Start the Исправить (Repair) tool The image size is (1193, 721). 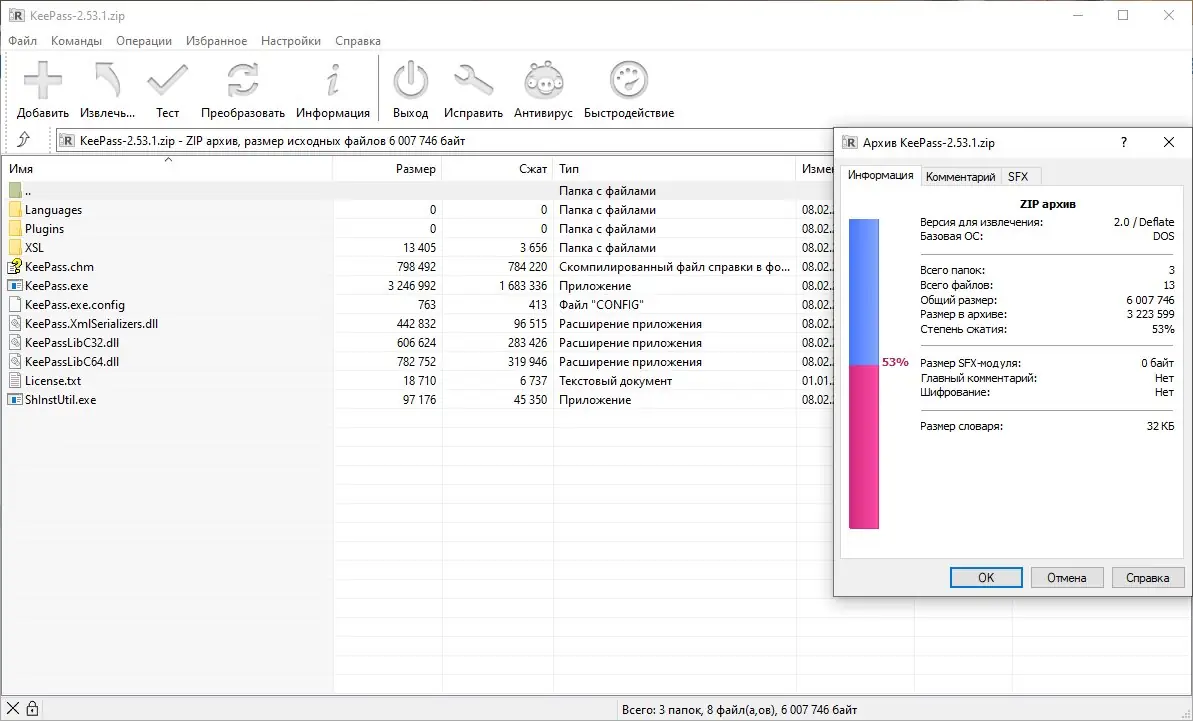click(473, 80)
